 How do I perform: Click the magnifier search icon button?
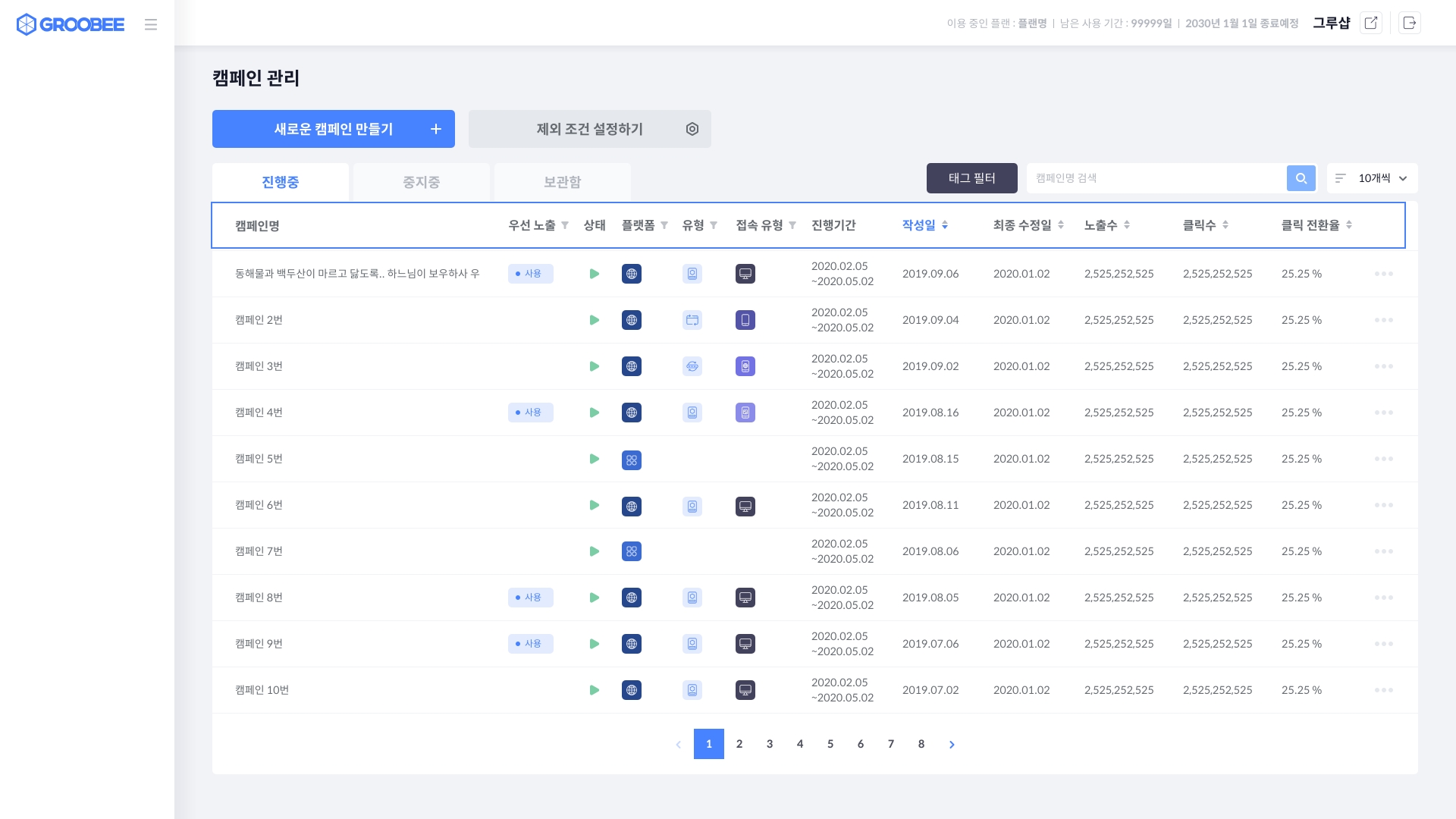click(x=1301, y=178)
